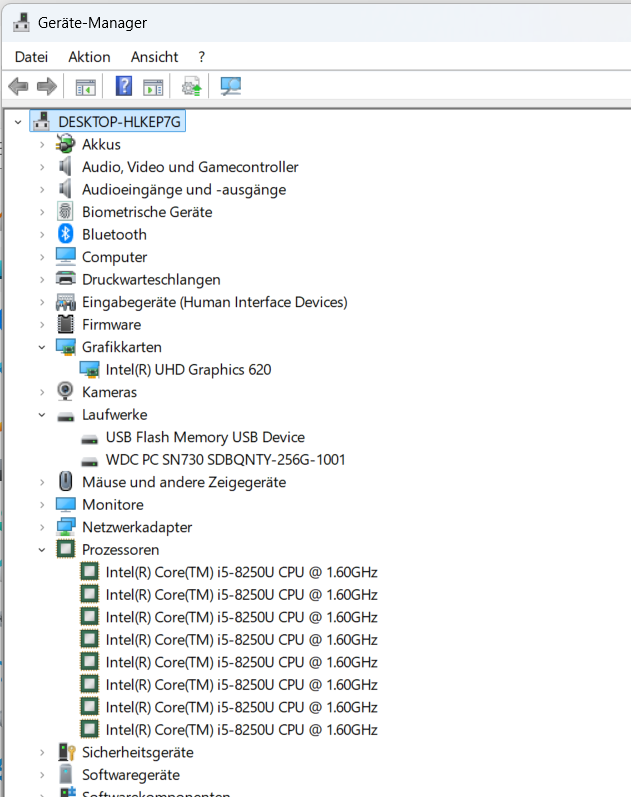Select the Grafikkarten label
This screenshot has height=797, width=631.
122,347
